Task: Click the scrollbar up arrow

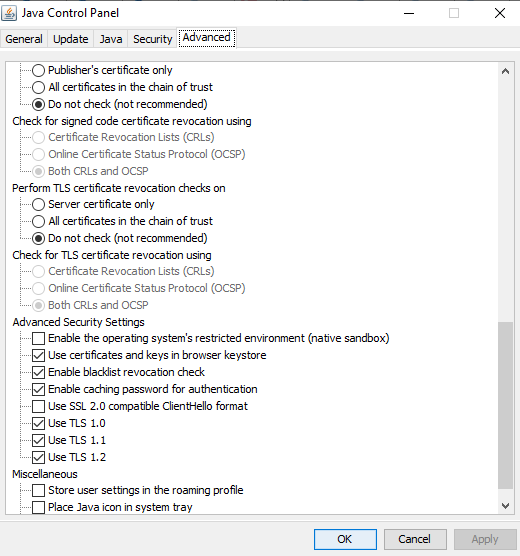Action: coord(505,71)
